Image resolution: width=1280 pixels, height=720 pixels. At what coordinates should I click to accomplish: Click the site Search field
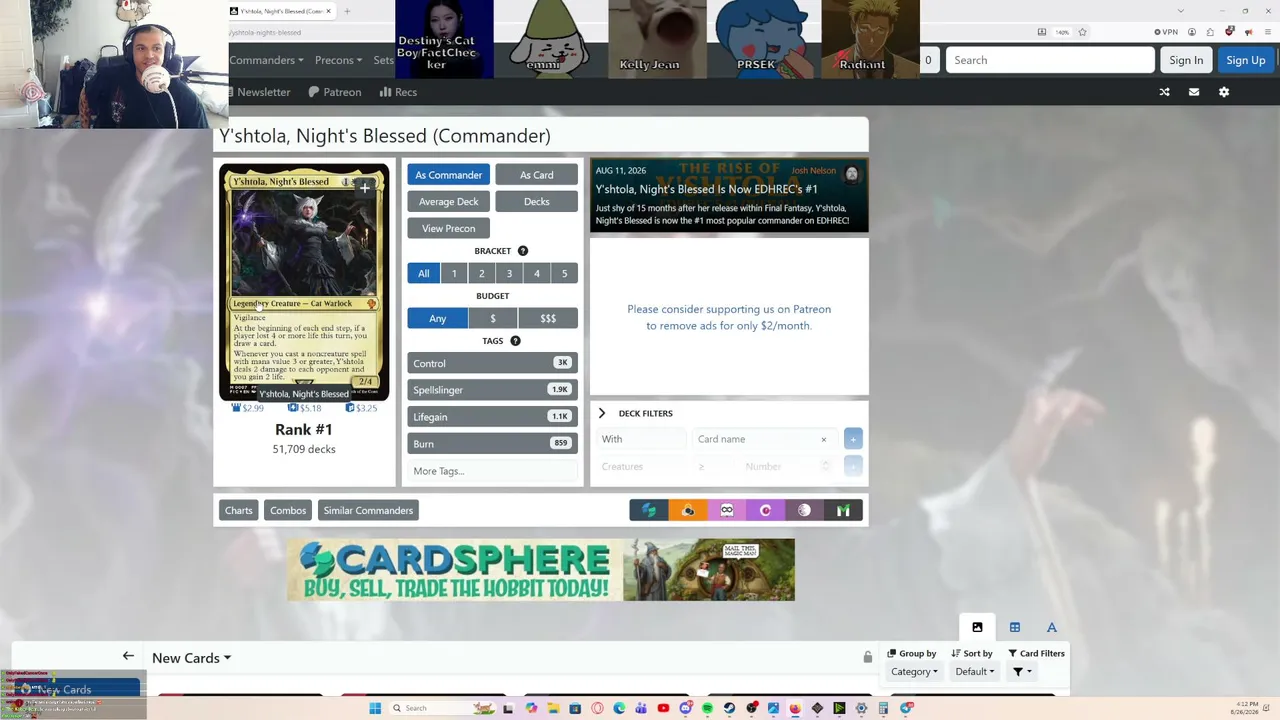pos(1050,60)
